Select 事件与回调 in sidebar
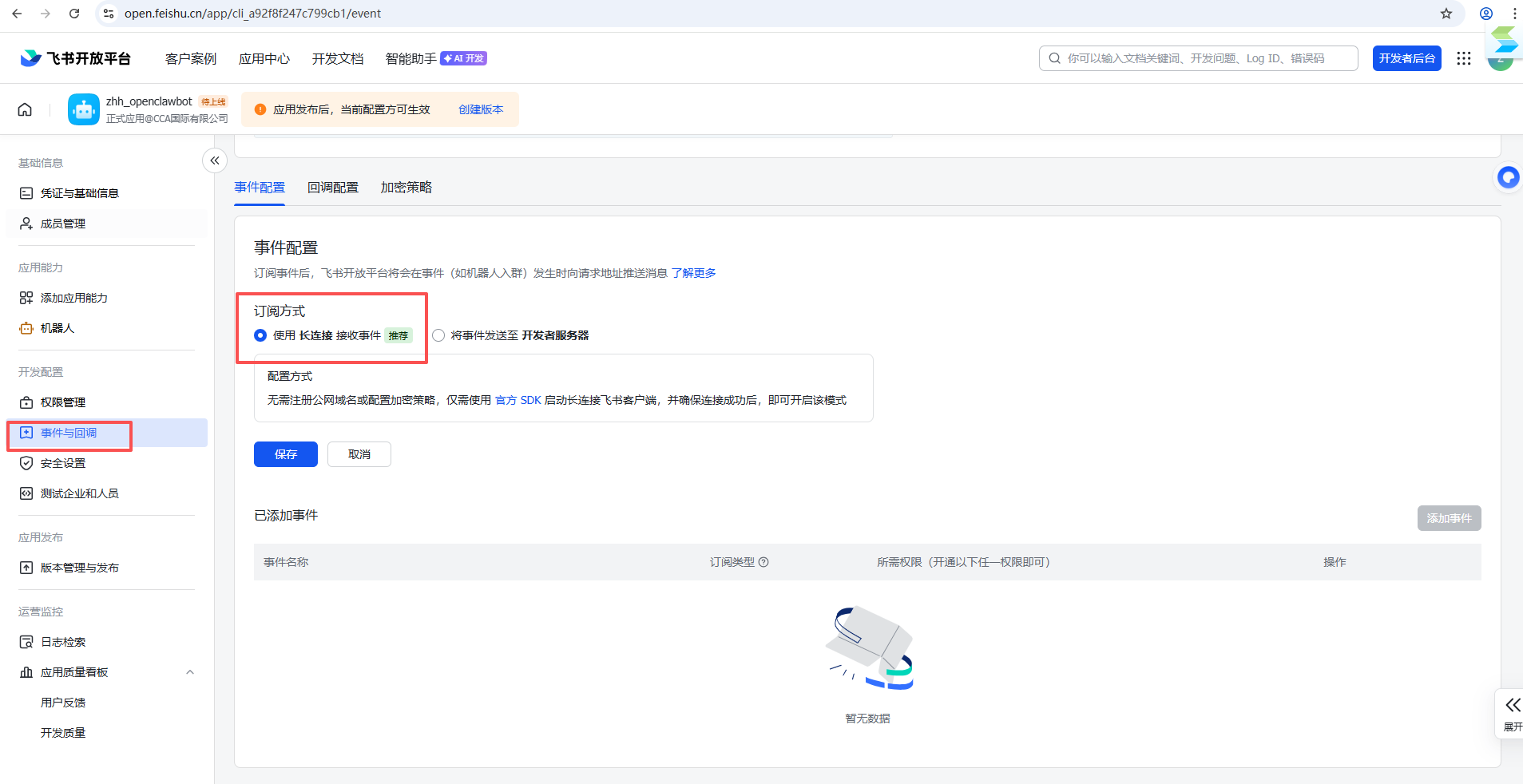The image size is (1523, 784). 106,433
